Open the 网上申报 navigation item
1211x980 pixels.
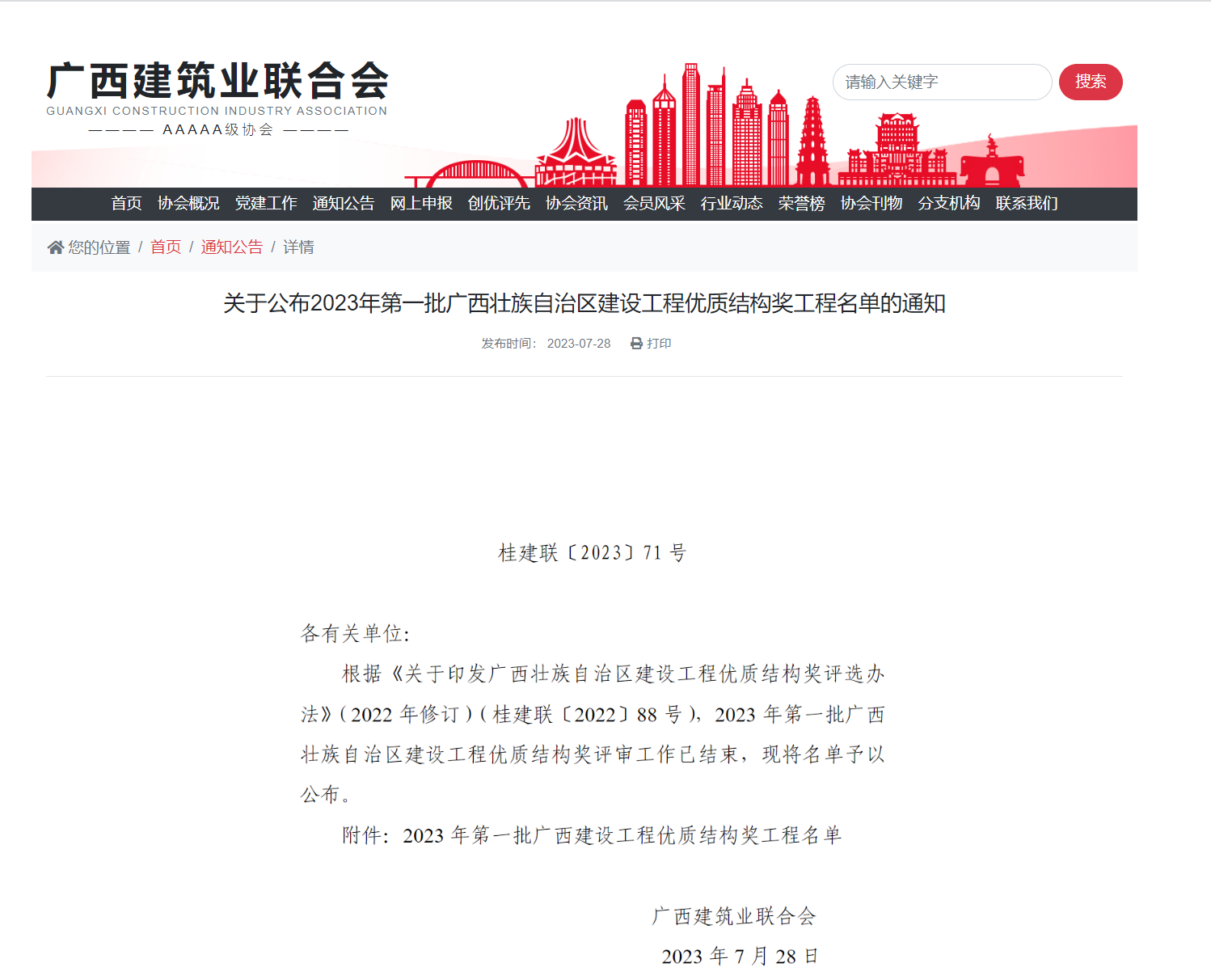click(421, 204)
